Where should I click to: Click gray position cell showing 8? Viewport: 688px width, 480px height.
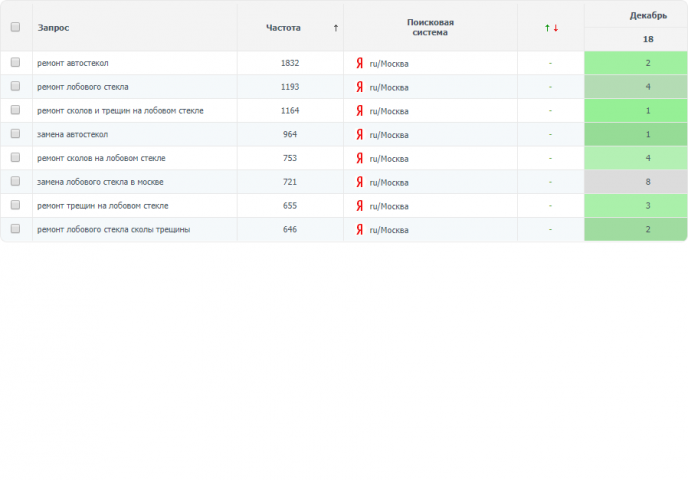(635, 182)
